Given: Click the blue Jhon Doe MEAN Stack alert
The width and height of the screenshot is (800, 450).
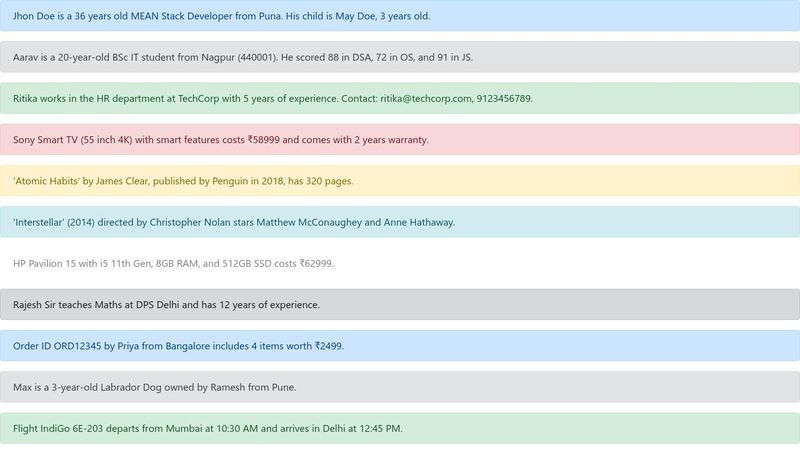Looking at the screenshot, I should 400,16.
